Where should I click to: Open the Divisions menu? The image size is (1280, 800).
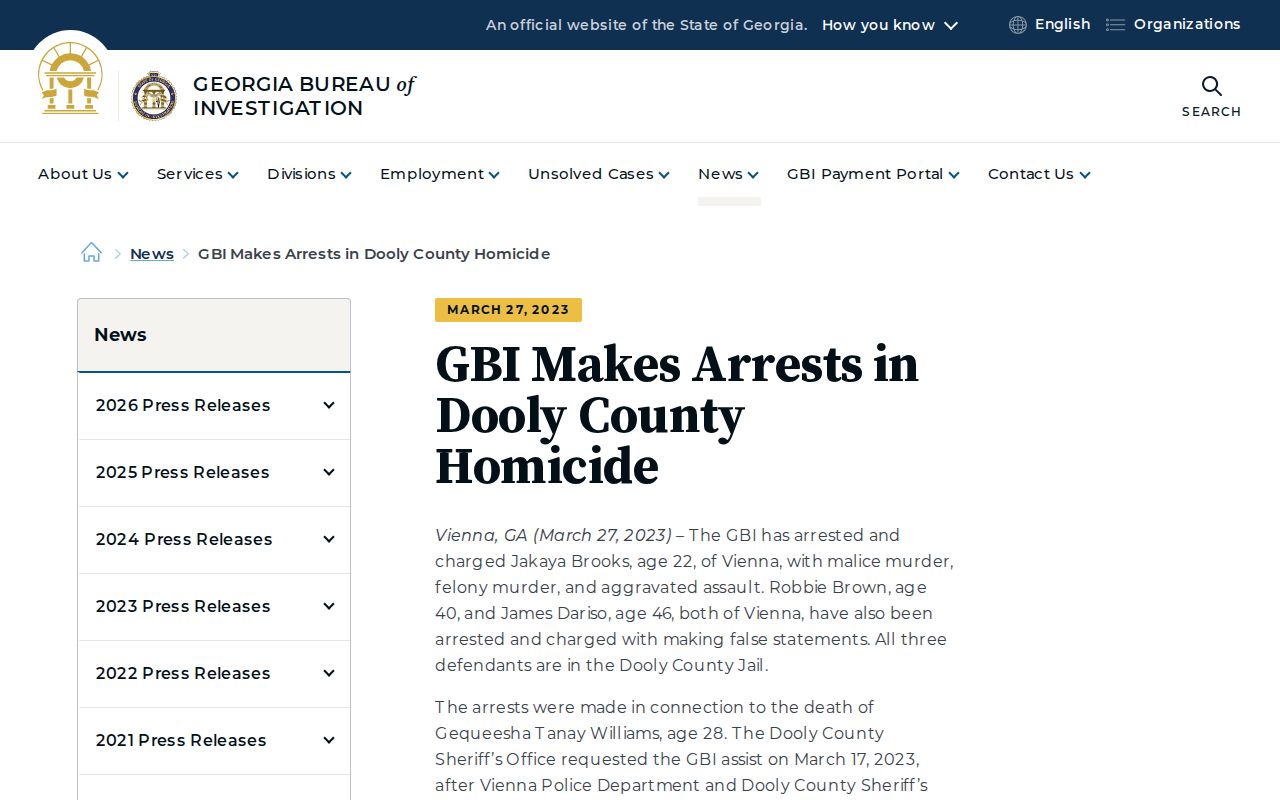309,174
